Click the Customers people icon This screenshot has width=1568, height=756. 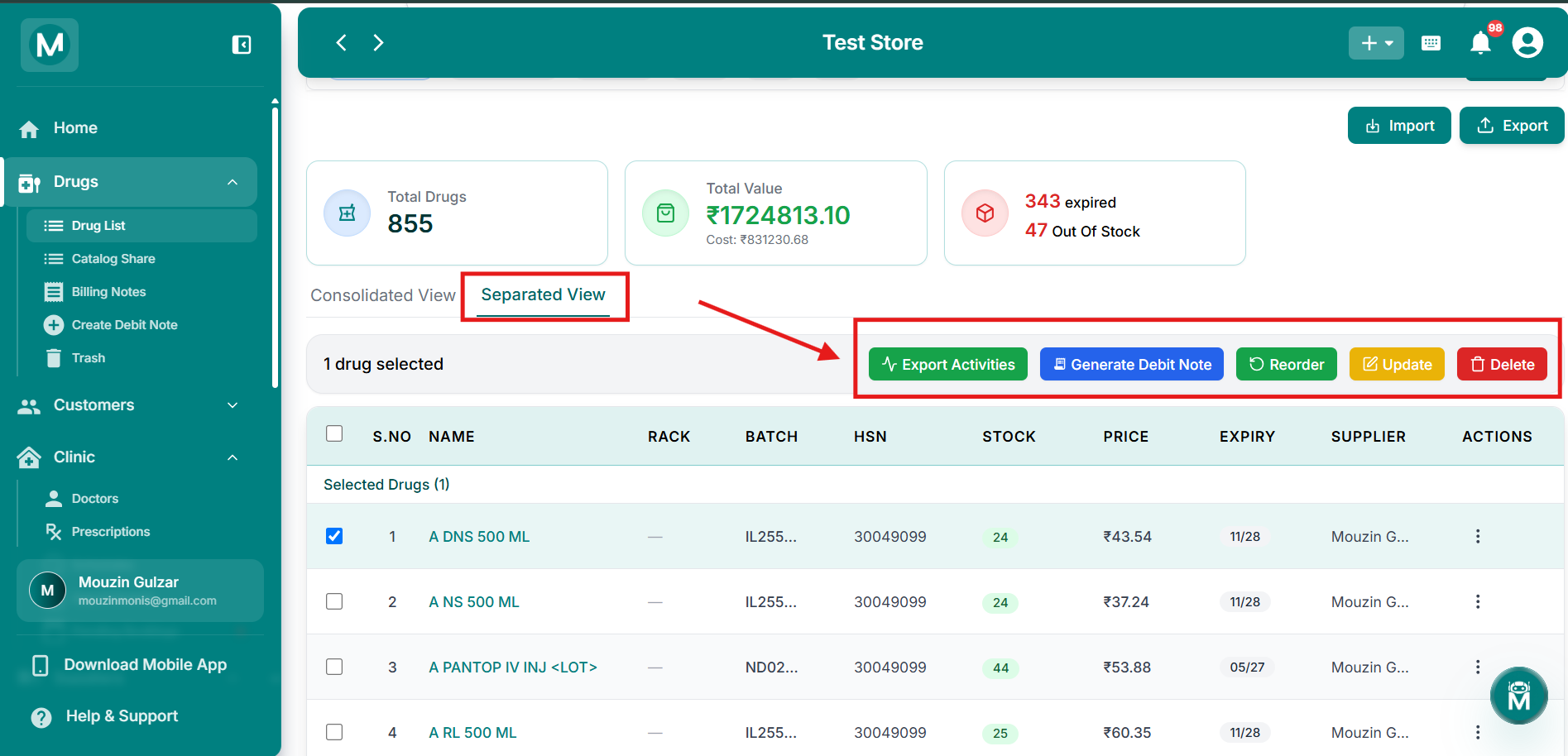pyautogui.click(x=29, y=406)
